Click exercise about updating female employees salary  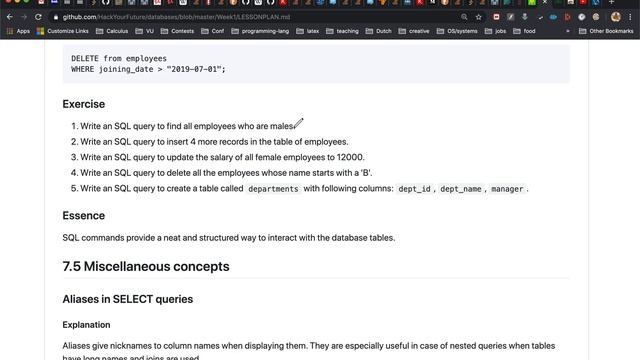(x=222, y=157)
